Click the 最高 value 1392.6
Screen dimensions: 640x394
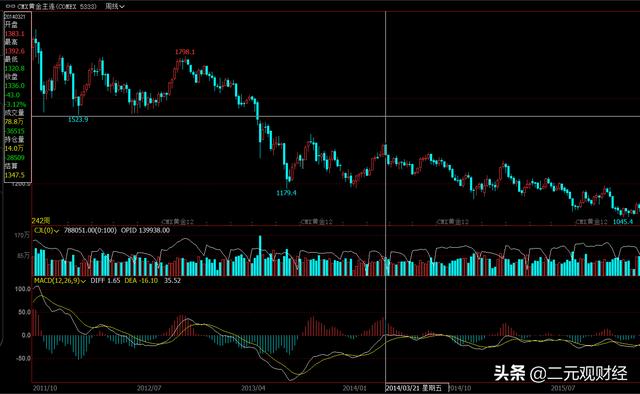click(x=15, y=51)
